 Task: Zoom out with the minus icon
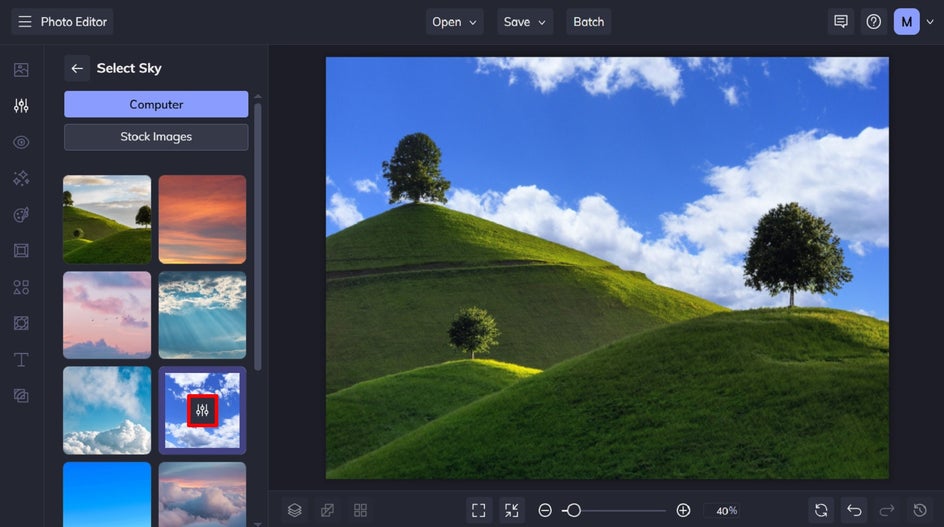coord(545,511)
